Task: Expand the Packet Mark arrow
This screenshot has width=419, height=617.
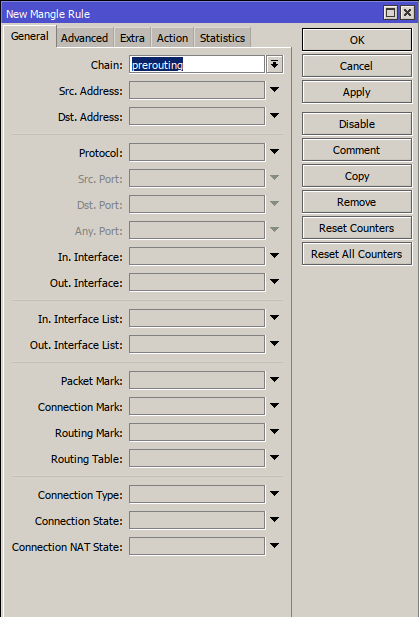Action: click(x=275, y=380)
